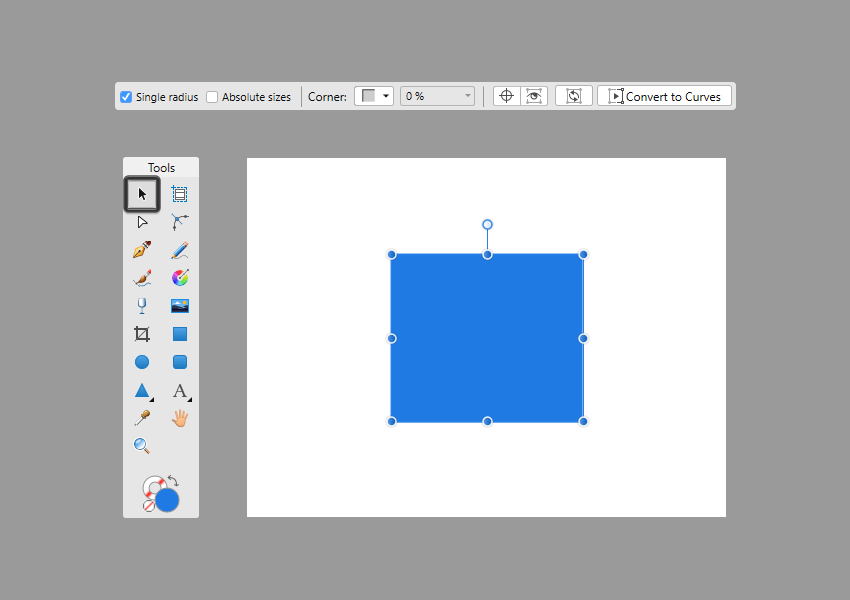Select the Zoom magnifier tool
Screen dimensions: 850x600
[142, 446]
